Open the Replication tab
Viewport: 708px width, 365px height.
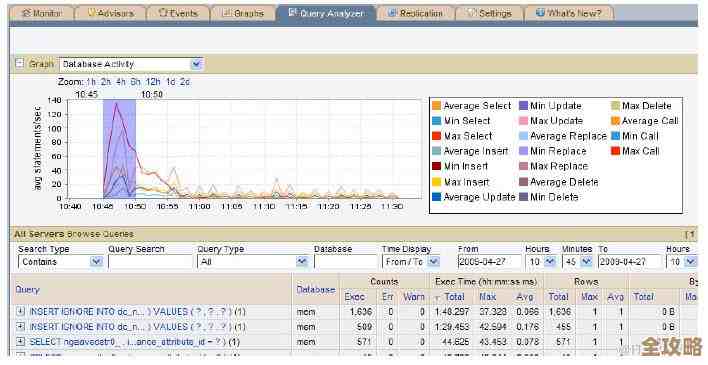(415, 14)
